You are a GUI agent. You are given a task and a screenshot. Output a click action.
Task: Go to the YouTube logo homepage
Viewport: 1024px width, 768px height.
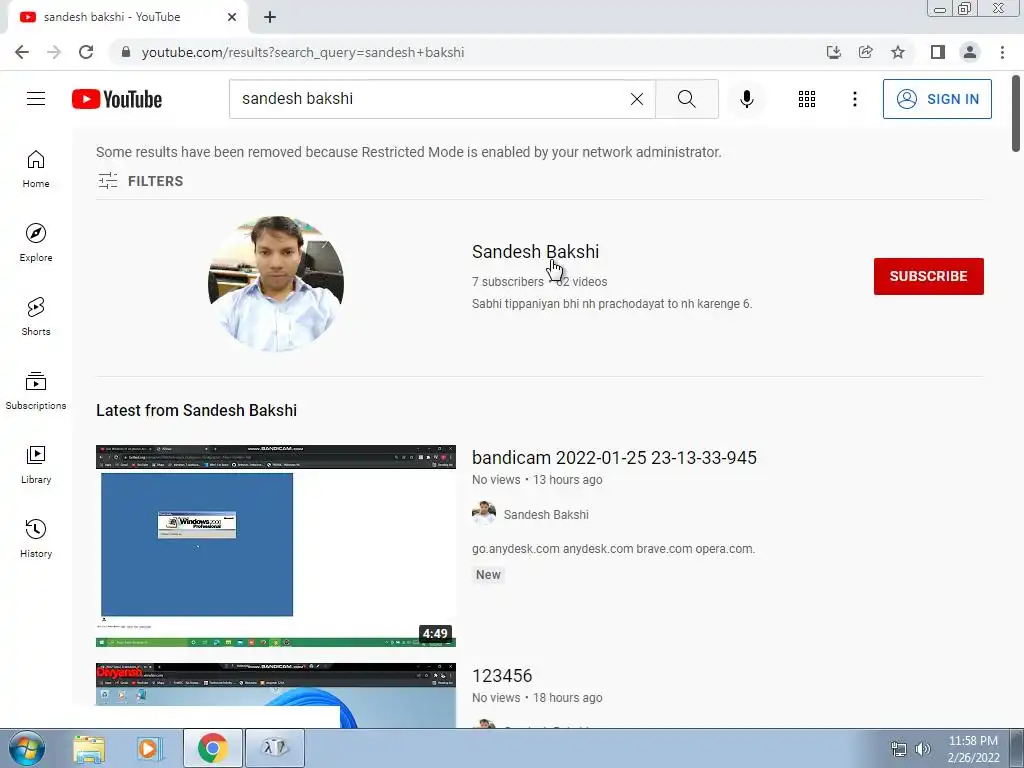[117, 99]
